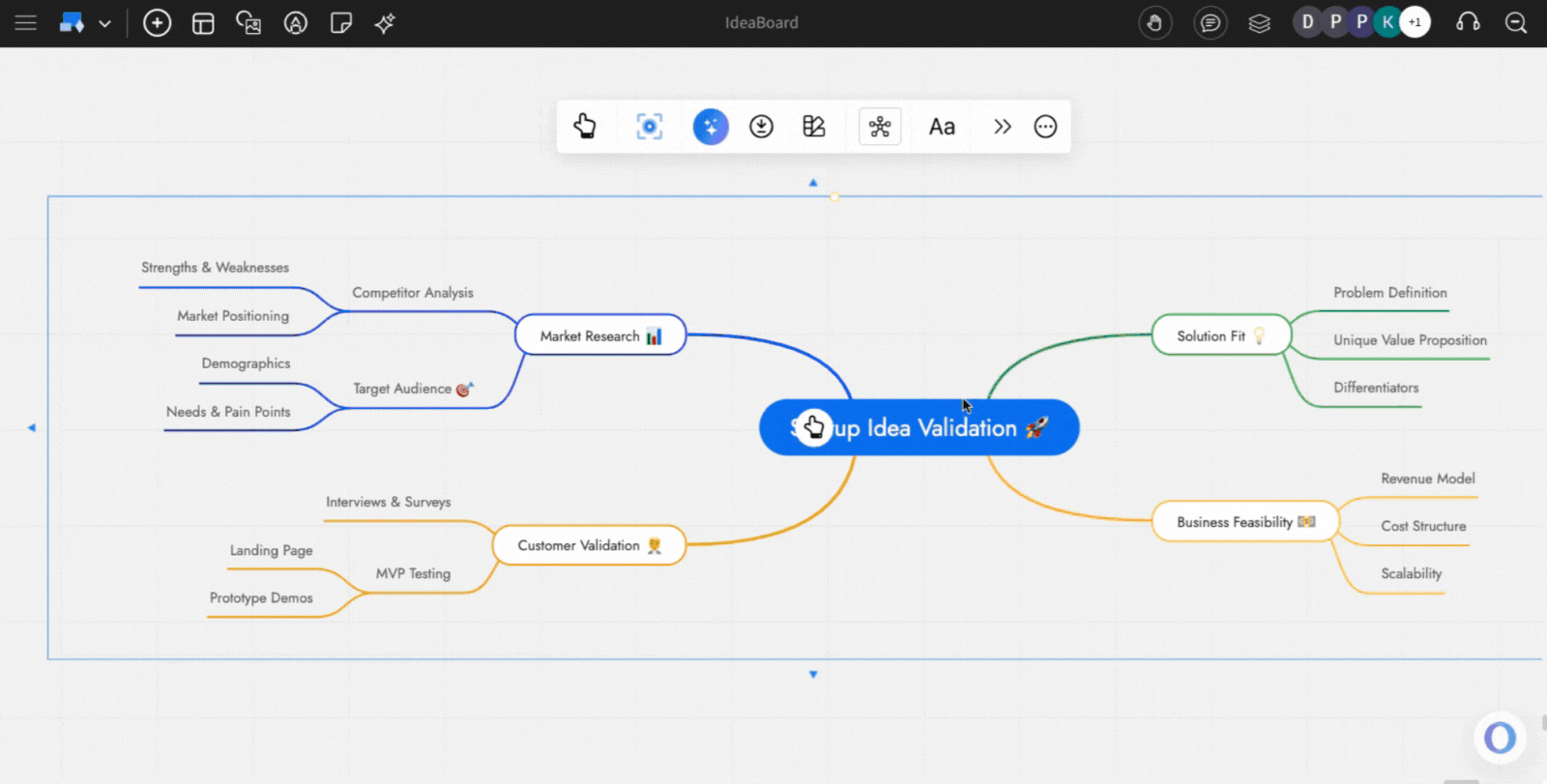
Task: Click the focus frame icon in floating toolbar
Action: coord(649,127)
